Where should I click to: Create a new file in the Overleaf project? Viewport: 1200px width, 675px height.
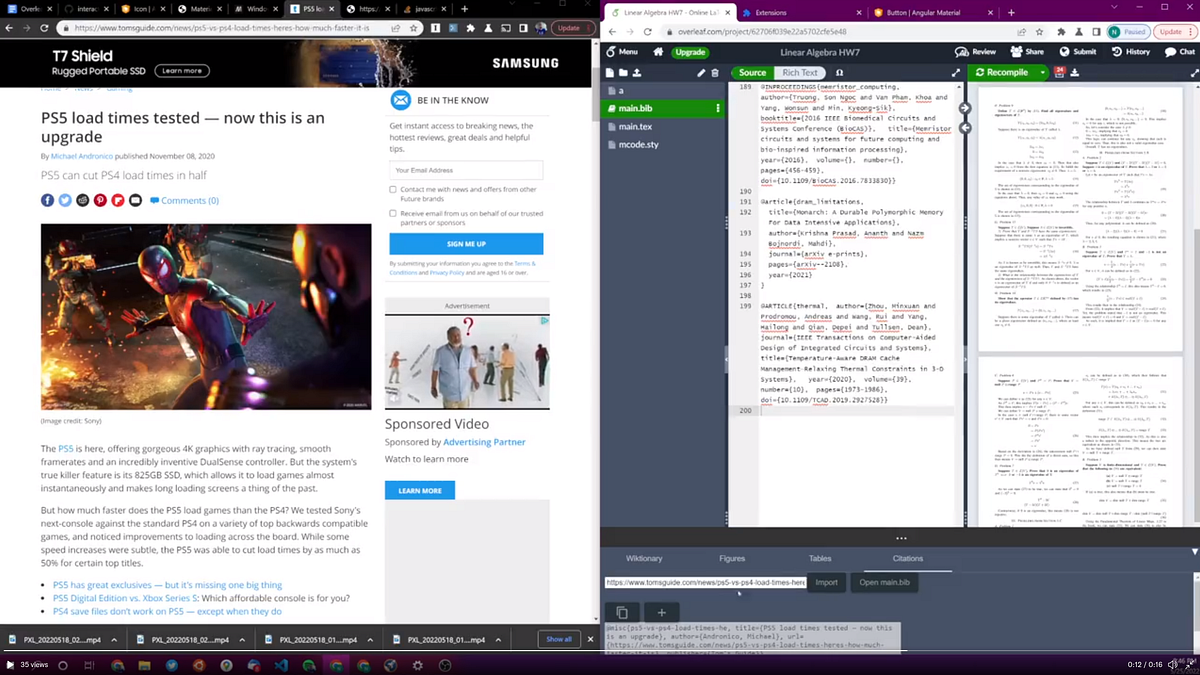pyautogui.click(x=611, y=71)
